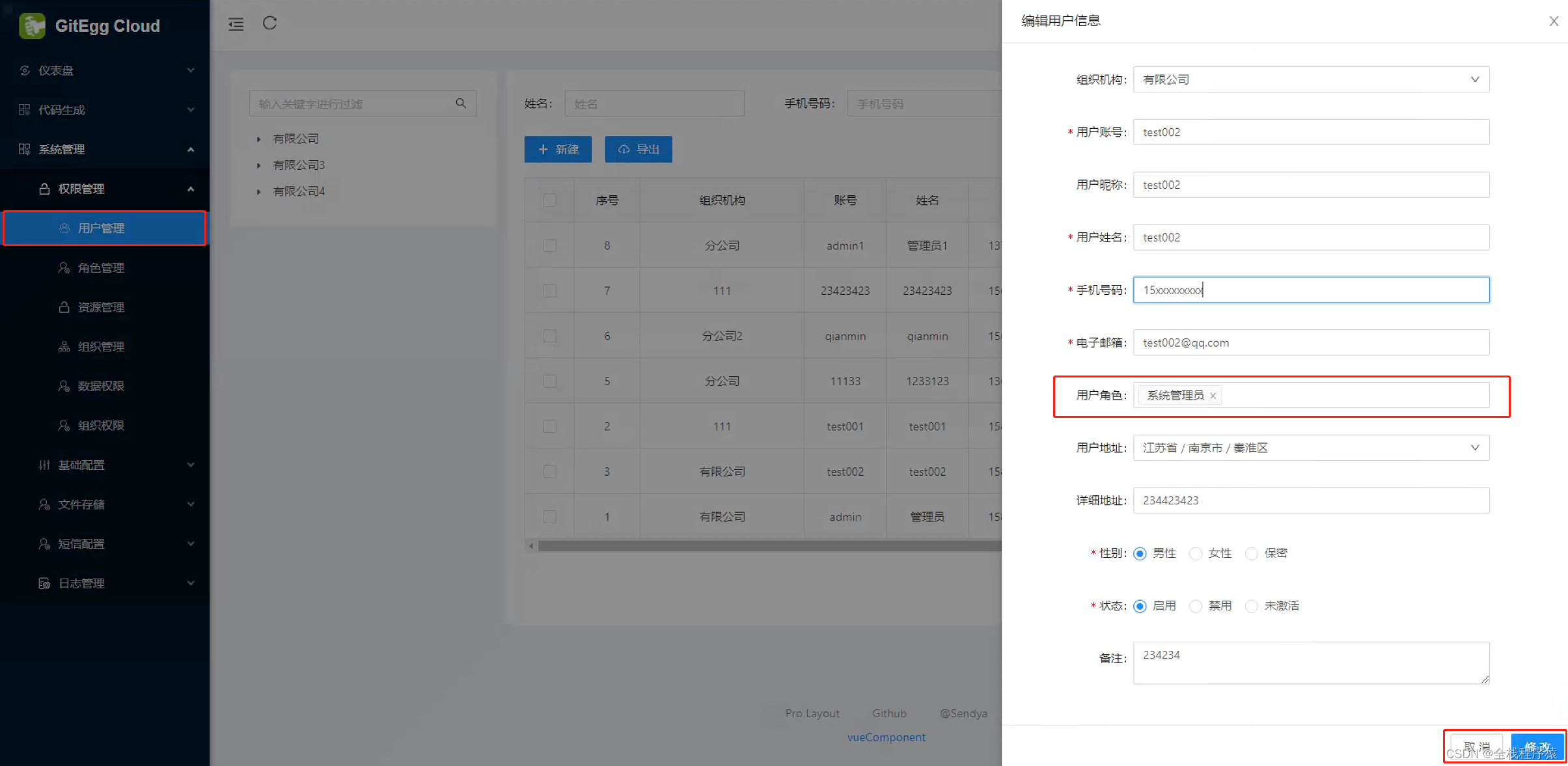This screenshot has height=766, width=1568.
Task: Close the edit user drawer
Action: (1553, 21)
